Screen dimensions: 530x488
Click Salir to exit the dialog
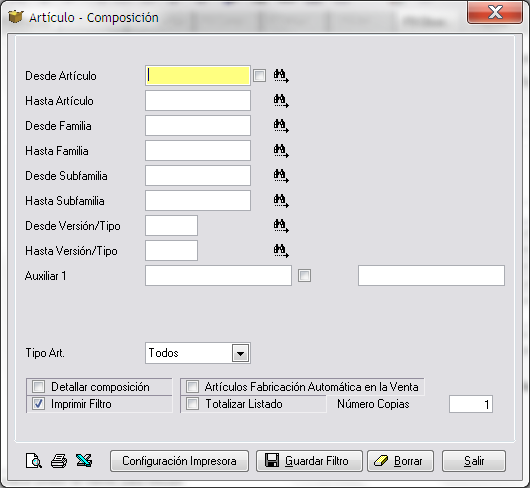474,461
